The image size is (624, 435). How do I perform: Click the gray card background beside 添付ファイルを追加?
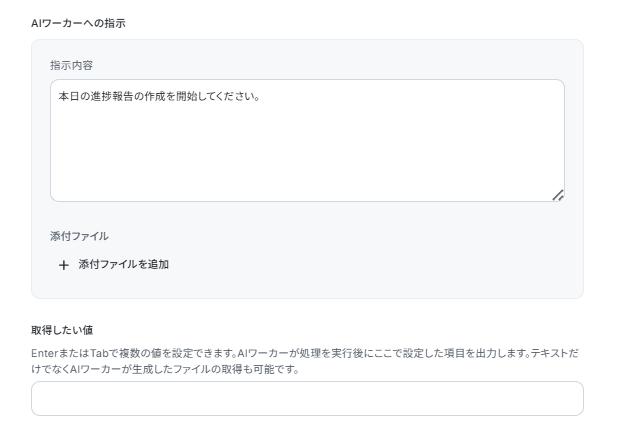pyautogui.click(x=358, y=265)
